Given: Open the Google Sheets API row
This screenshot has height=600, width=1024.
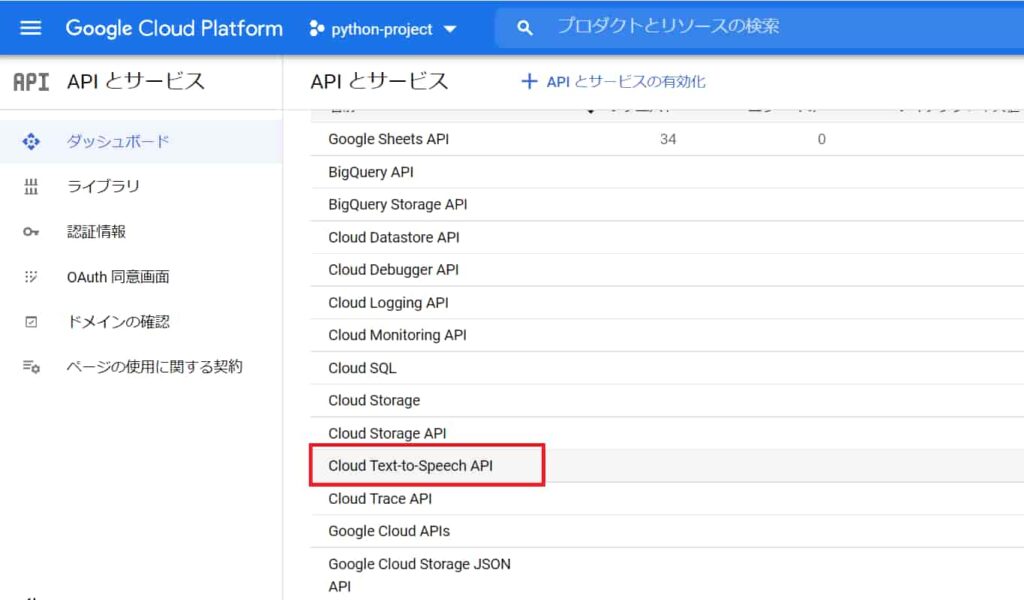Looking at the screenshot, I should (x=391, y=139).
